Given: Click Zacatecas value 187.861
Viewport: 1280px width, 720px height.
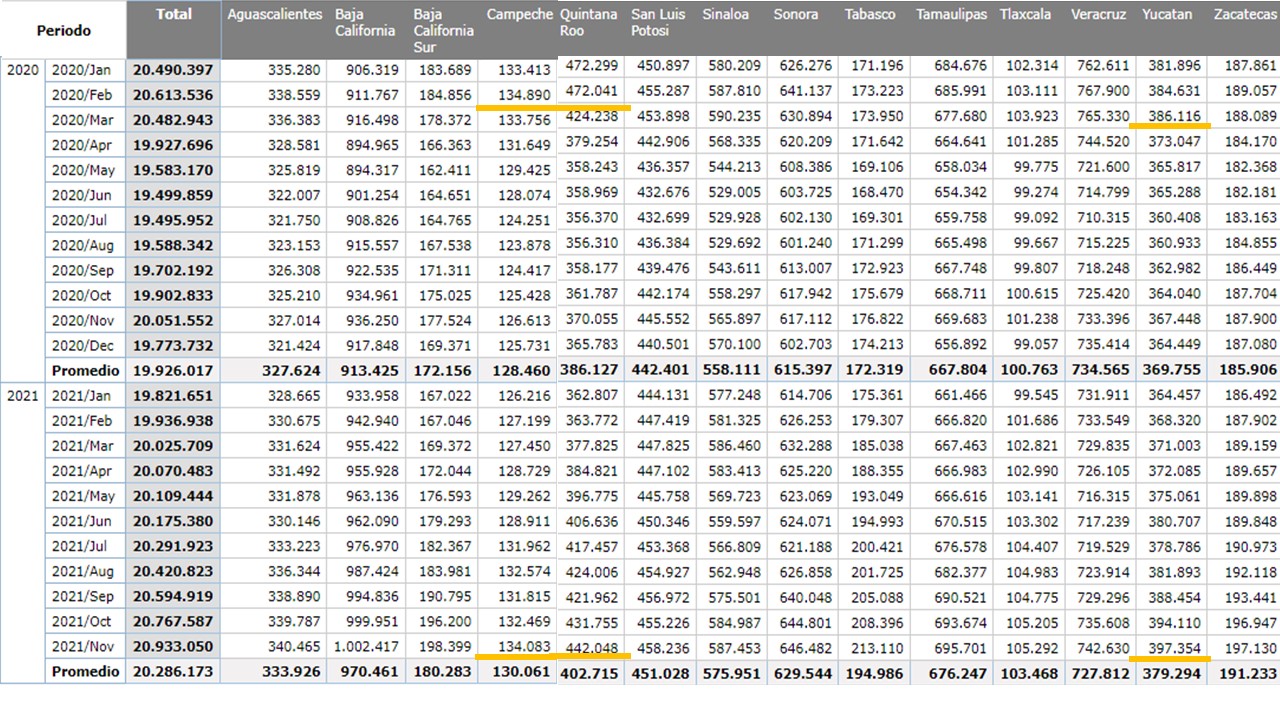Looking at the screenshot, I should 1250,66.
